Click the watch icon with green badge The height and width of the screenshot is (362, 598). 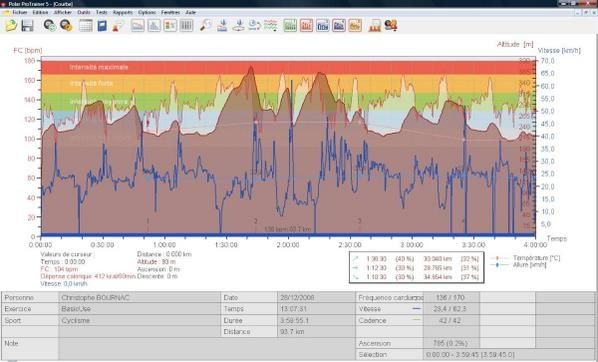[x=50, y=26]
